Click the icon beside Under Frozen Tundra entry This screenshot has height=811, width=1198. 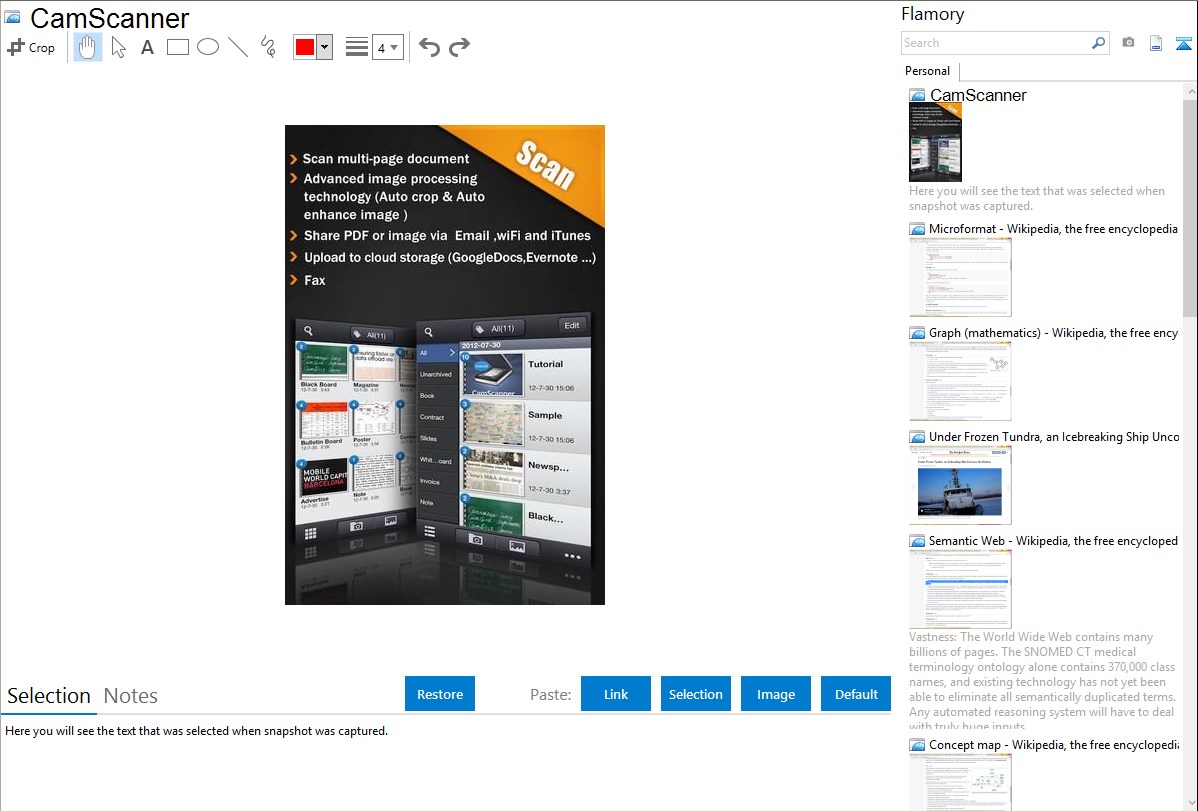coord(917,436)
